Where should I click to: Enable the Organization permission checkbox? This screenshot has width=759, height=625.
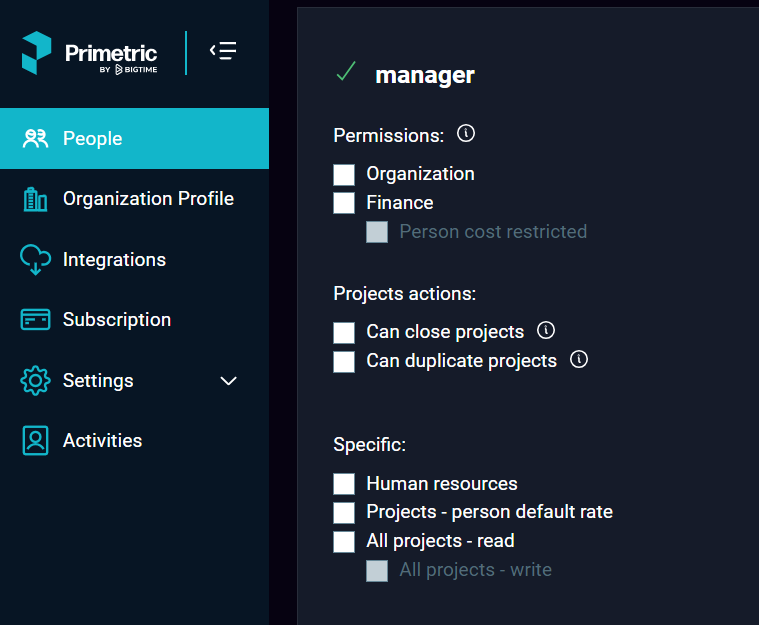344,175
